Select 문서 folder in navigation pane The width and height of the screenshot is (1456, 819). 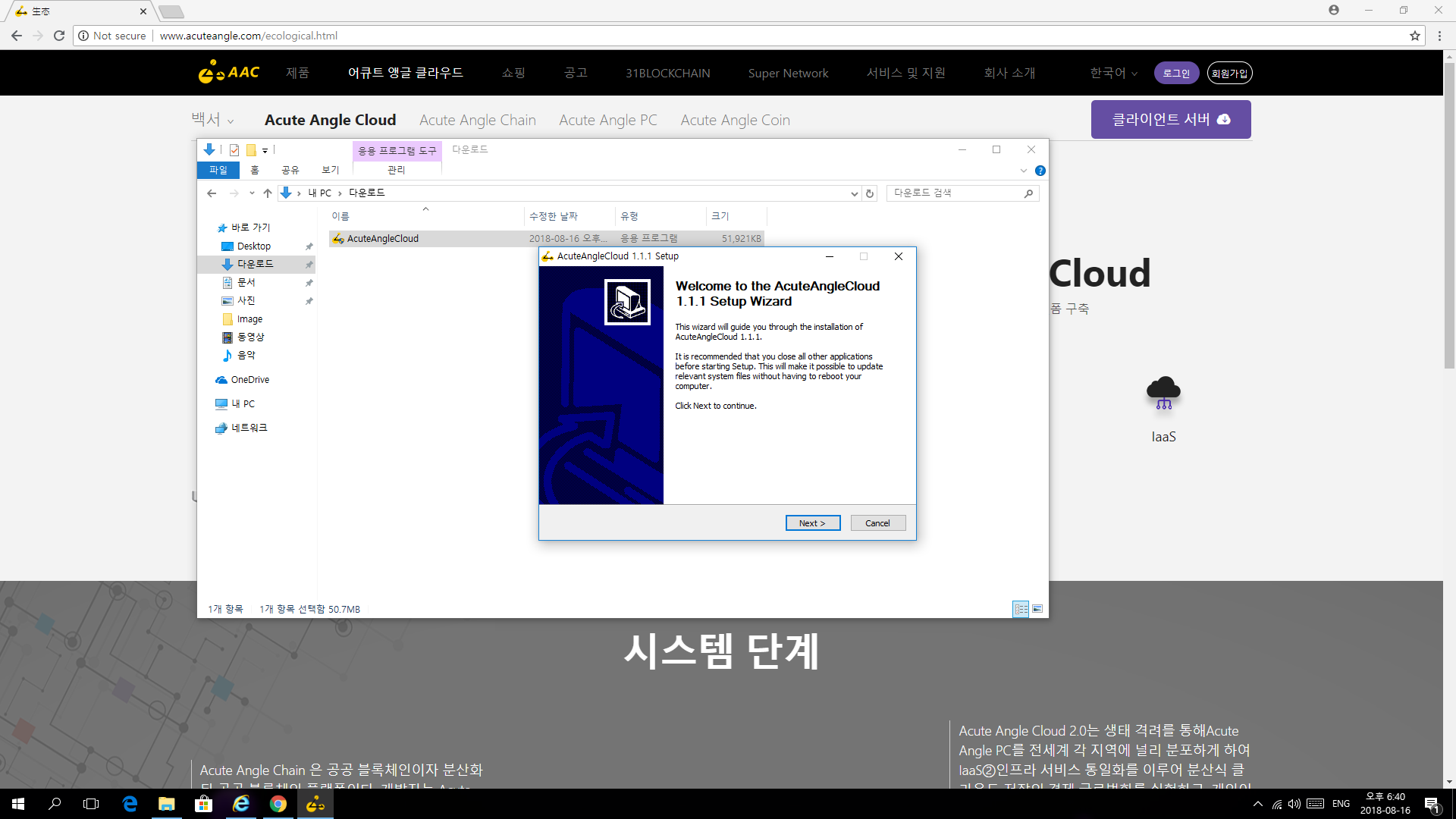coord(246,282)
